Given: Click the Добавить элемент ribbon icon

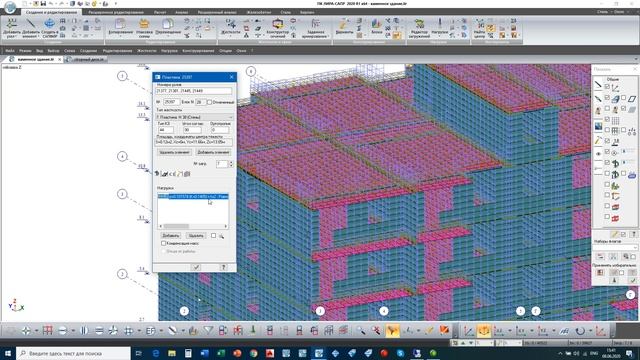Looking at the screenshot, I should click(x=30, y=28).
